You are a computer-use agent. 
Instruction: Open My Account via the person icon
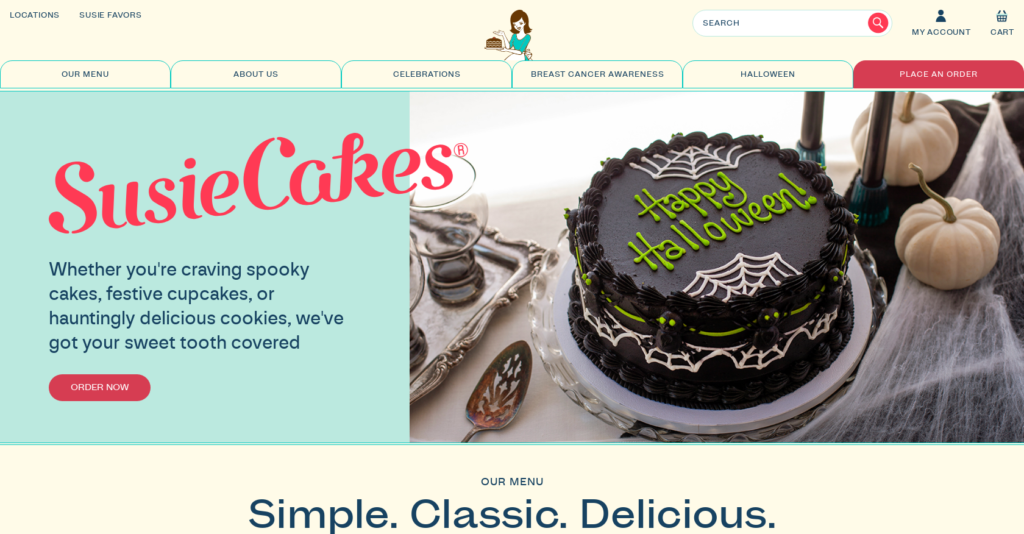[940, 16]
